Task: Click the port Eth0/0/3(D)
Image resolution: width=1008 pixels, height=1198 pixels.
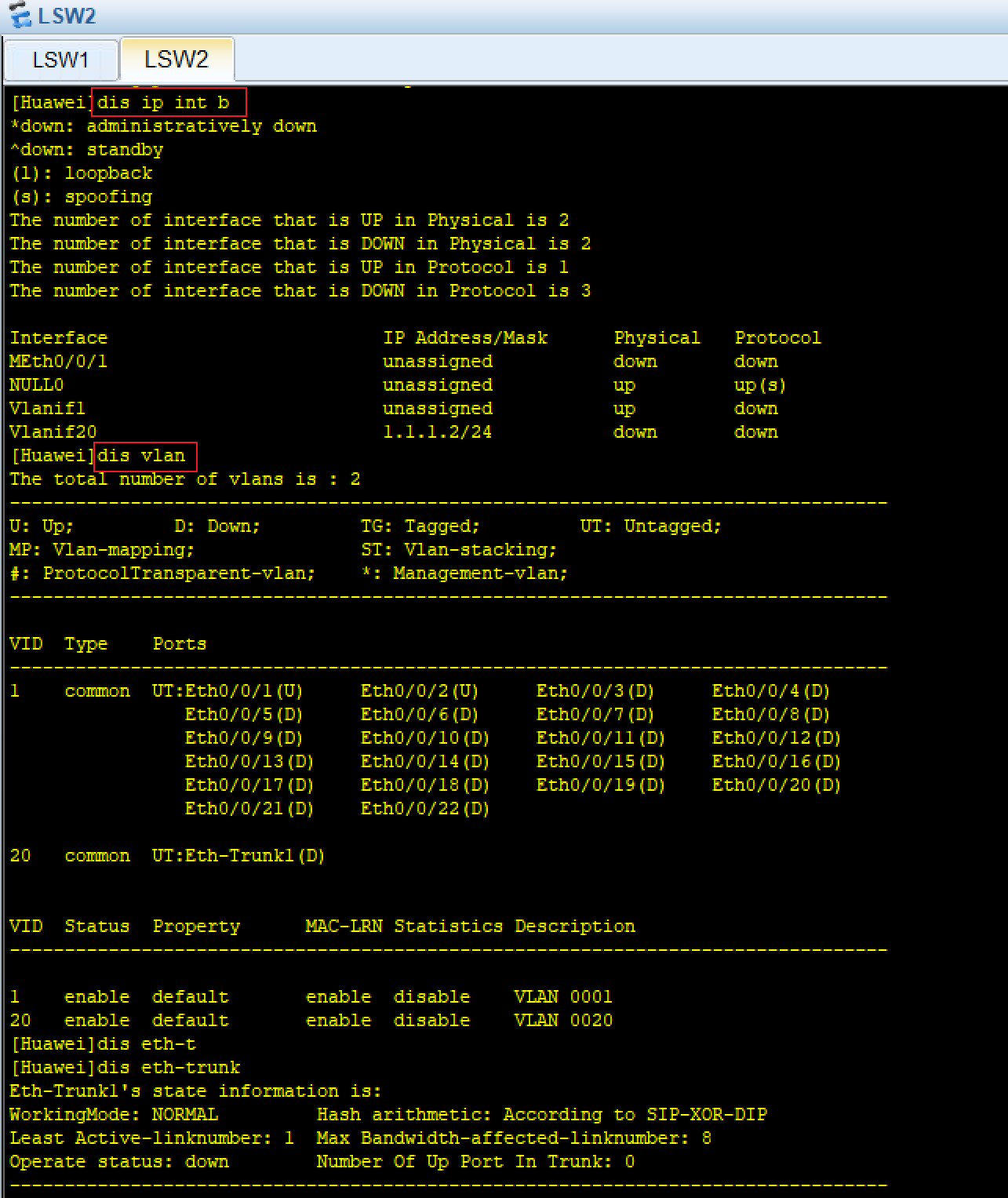Action: [595, 691]
